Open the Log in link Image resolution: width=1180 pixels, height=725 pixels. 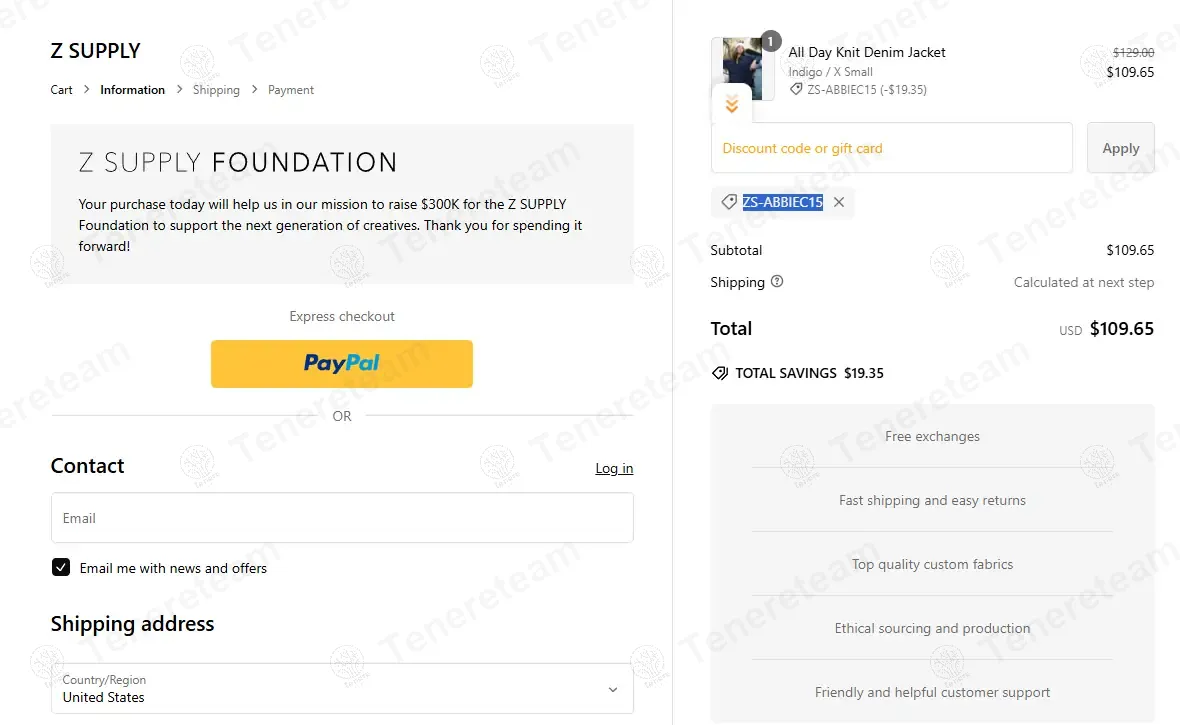(x=614, y=468)
